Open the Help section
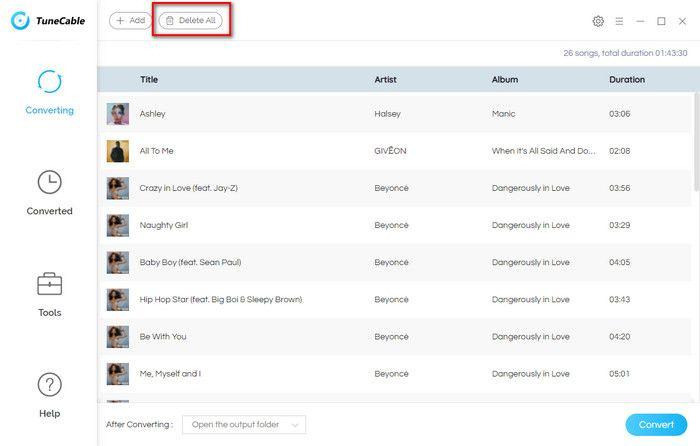Screen dimensions: 700x446 pyautogui.click(x=49, y=395)
